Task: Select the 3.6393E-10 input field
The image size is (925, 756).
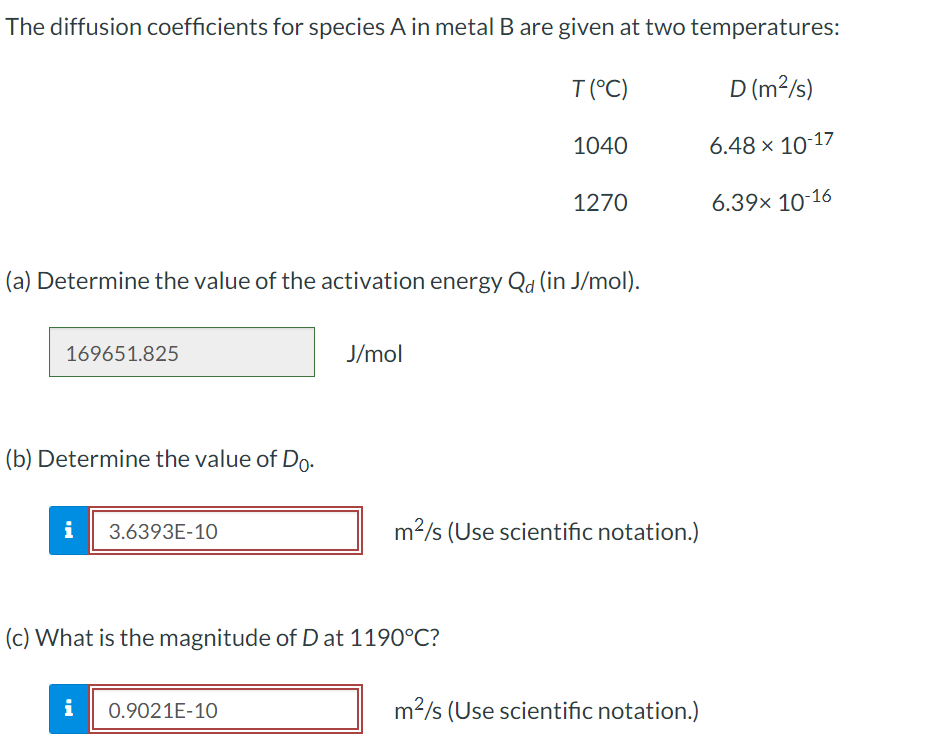Action: [x=225, y=531]
